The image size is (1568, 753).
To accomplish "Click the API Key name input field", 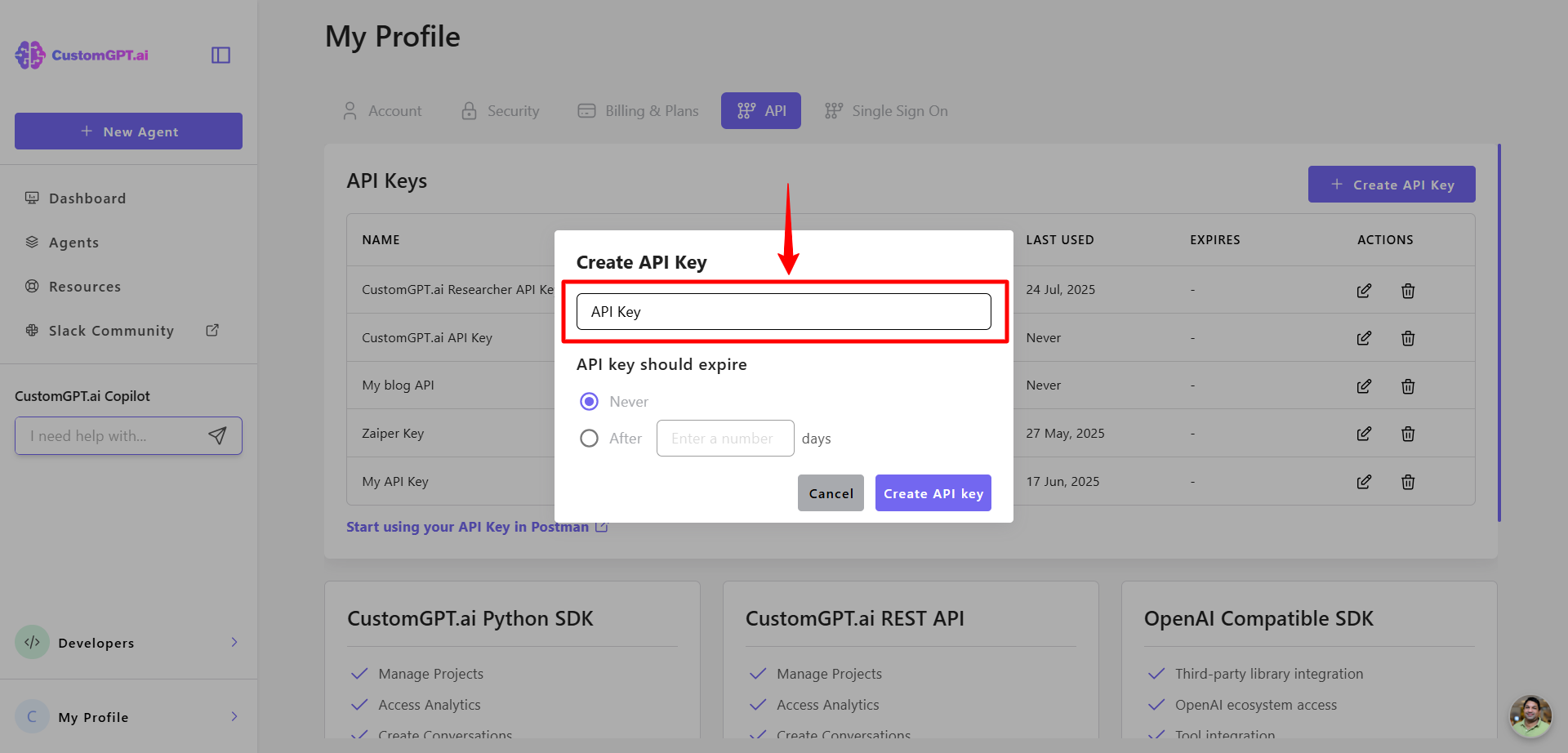I will point(784,312).
